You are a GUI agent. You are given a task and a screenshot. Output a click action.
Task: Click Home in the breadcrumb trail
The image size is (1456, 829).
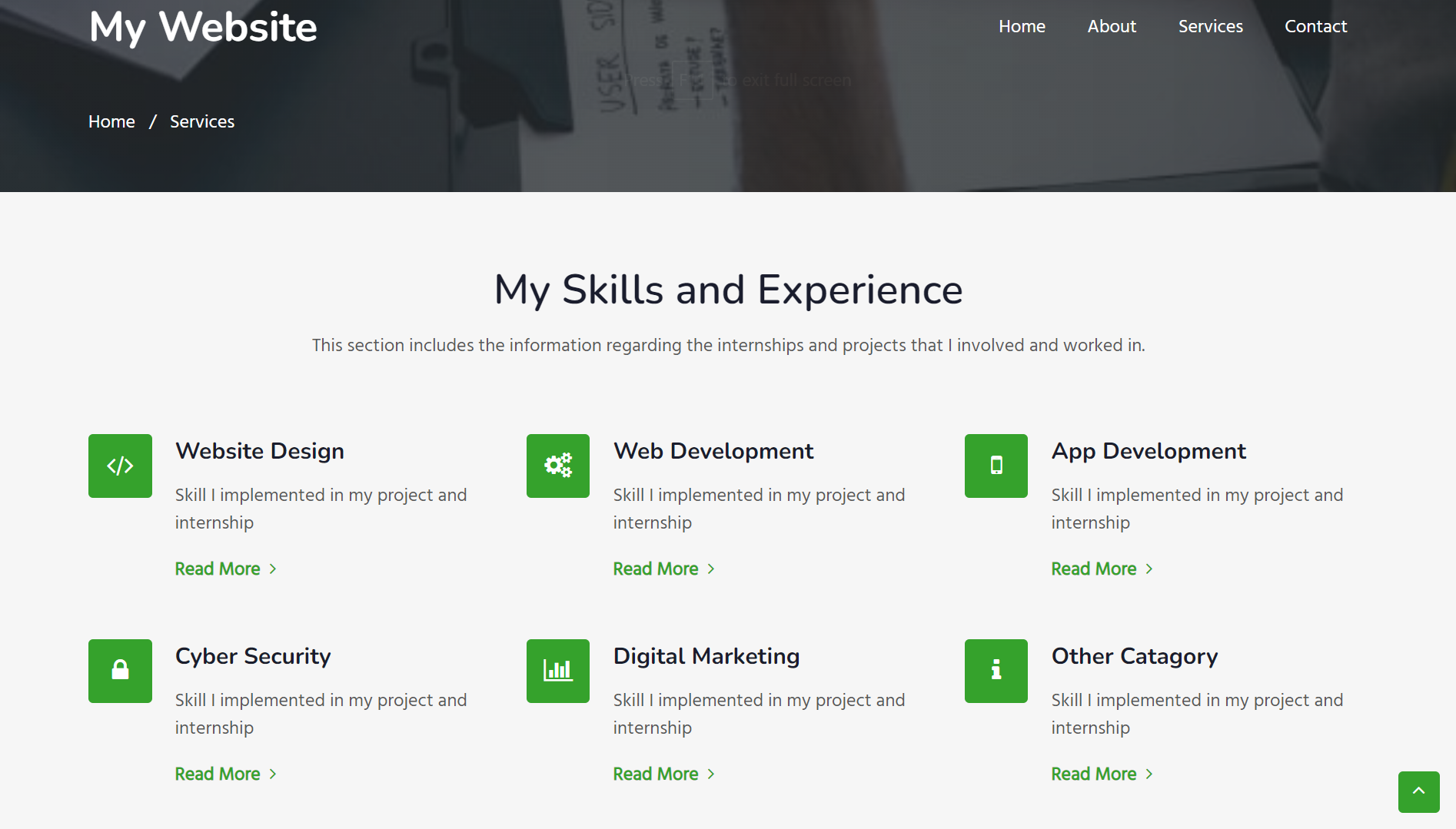click(x=111, y=121)
